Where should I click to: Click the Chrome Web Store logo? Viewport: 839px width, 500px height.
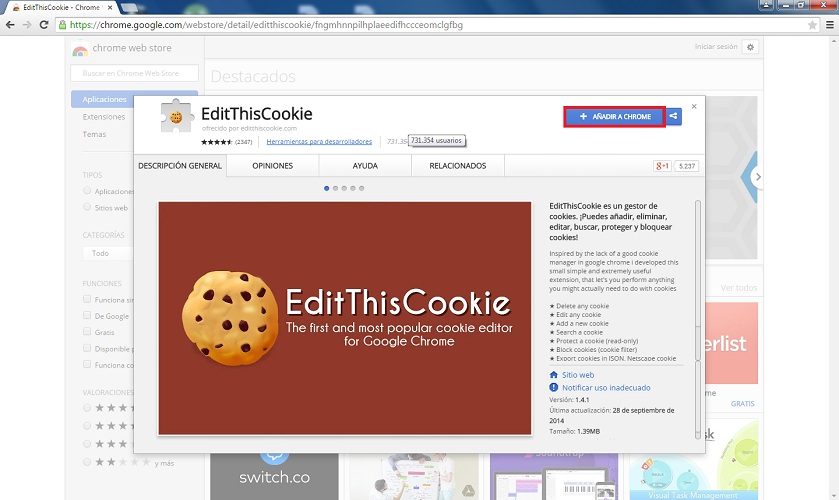(x=80, y=50)
